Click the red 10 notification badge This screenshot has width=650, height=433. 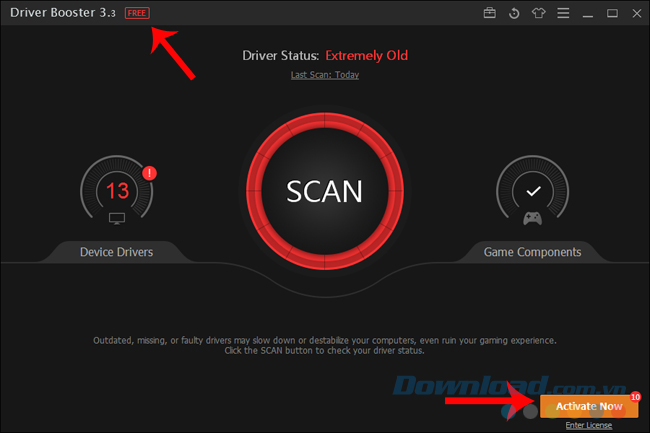coord(635,397)
